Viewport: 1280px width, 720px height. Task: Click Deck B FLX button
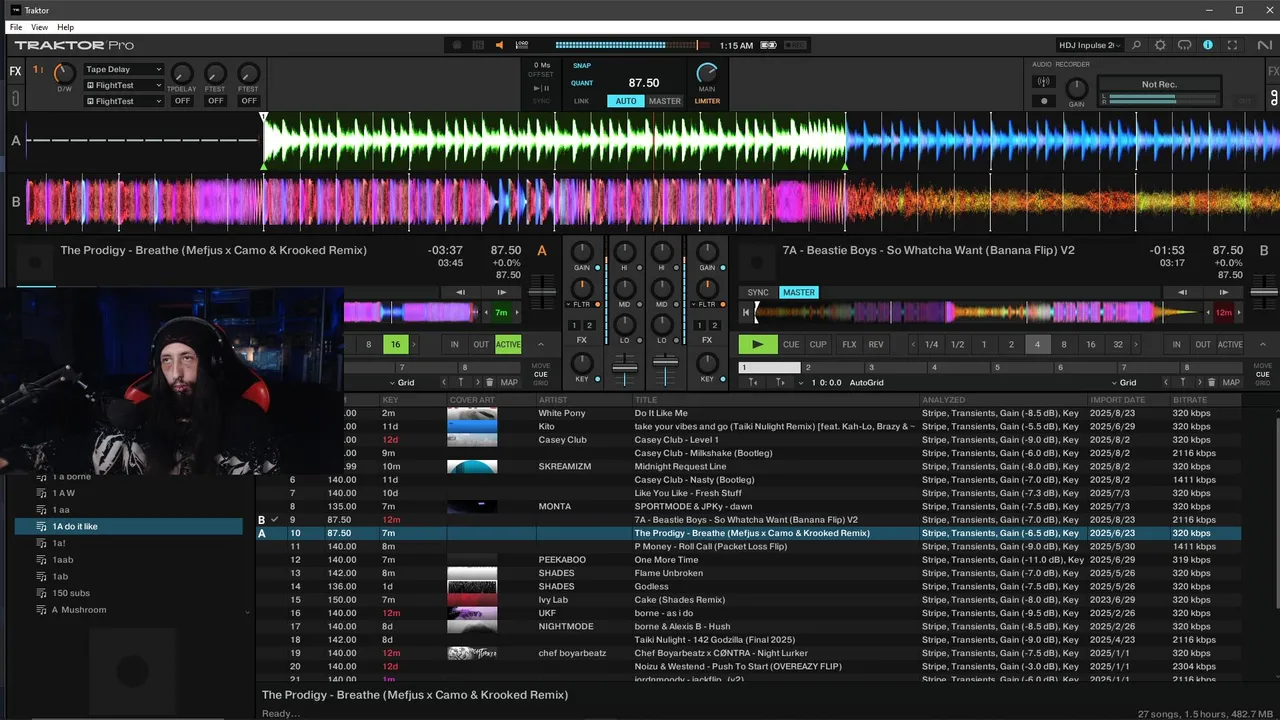(849, 344)
